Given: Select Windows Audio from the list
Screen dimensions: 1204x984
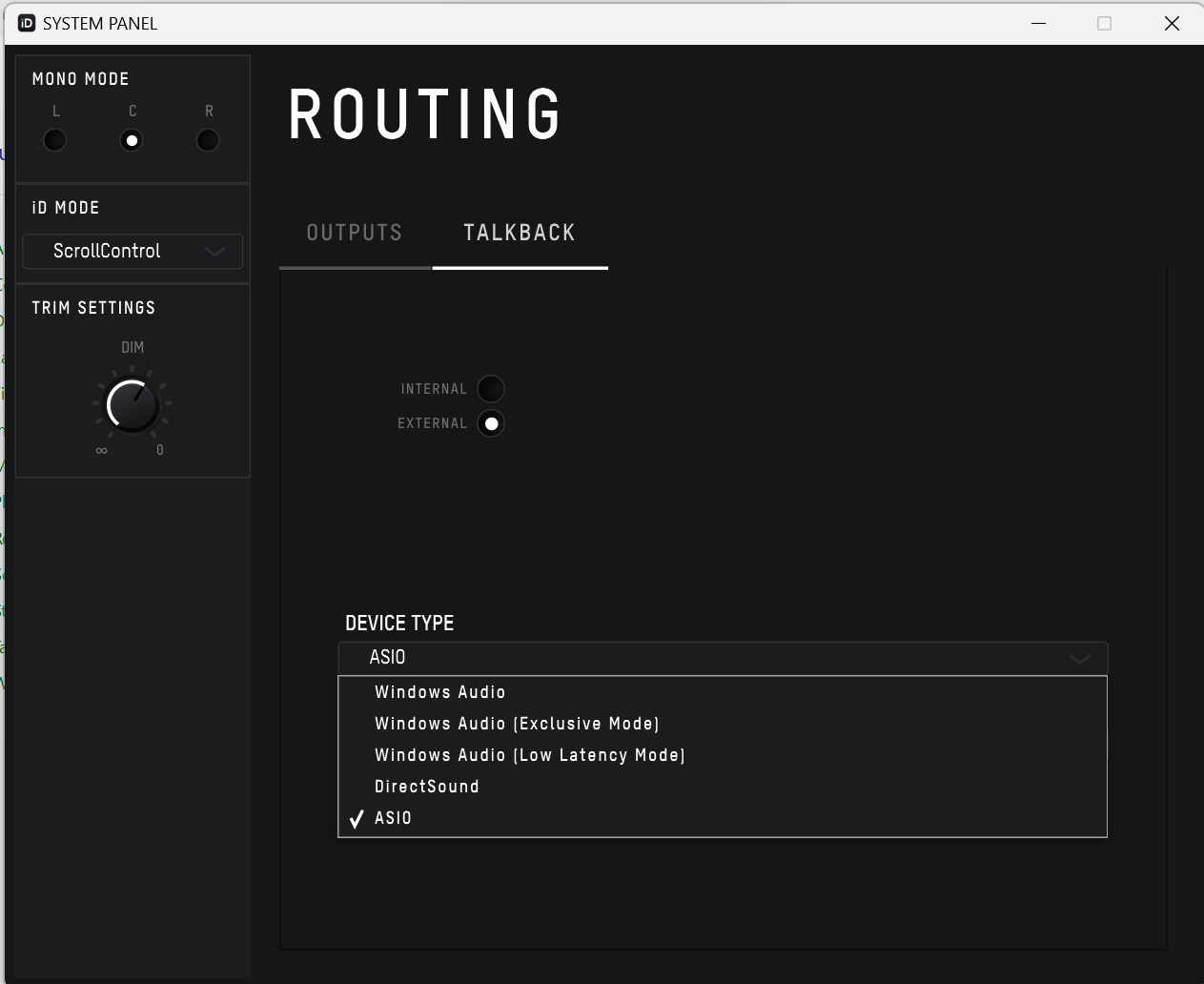Looking at the screenshot, I should click(x=723, y=692).
